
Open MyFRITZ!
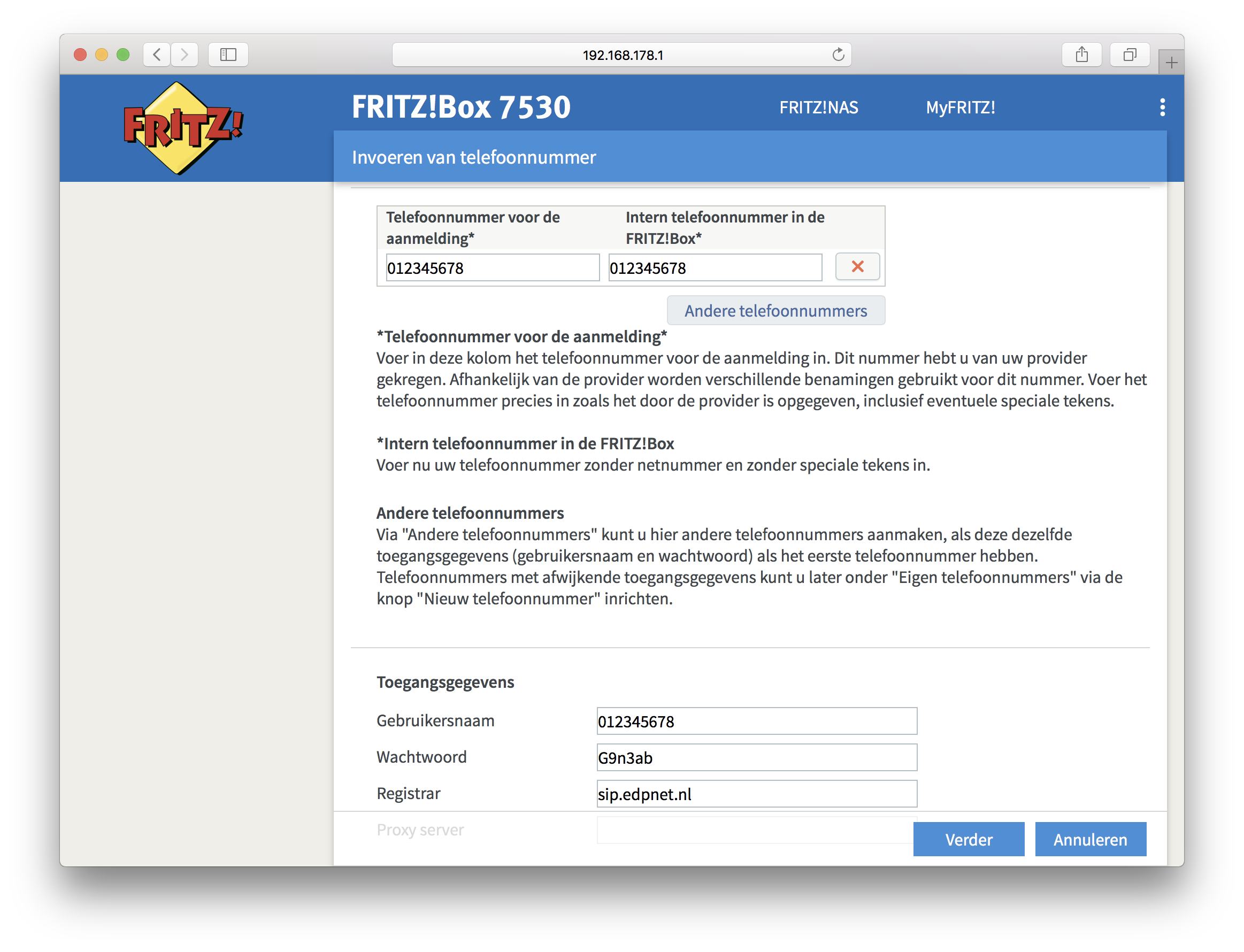point(960,107)
